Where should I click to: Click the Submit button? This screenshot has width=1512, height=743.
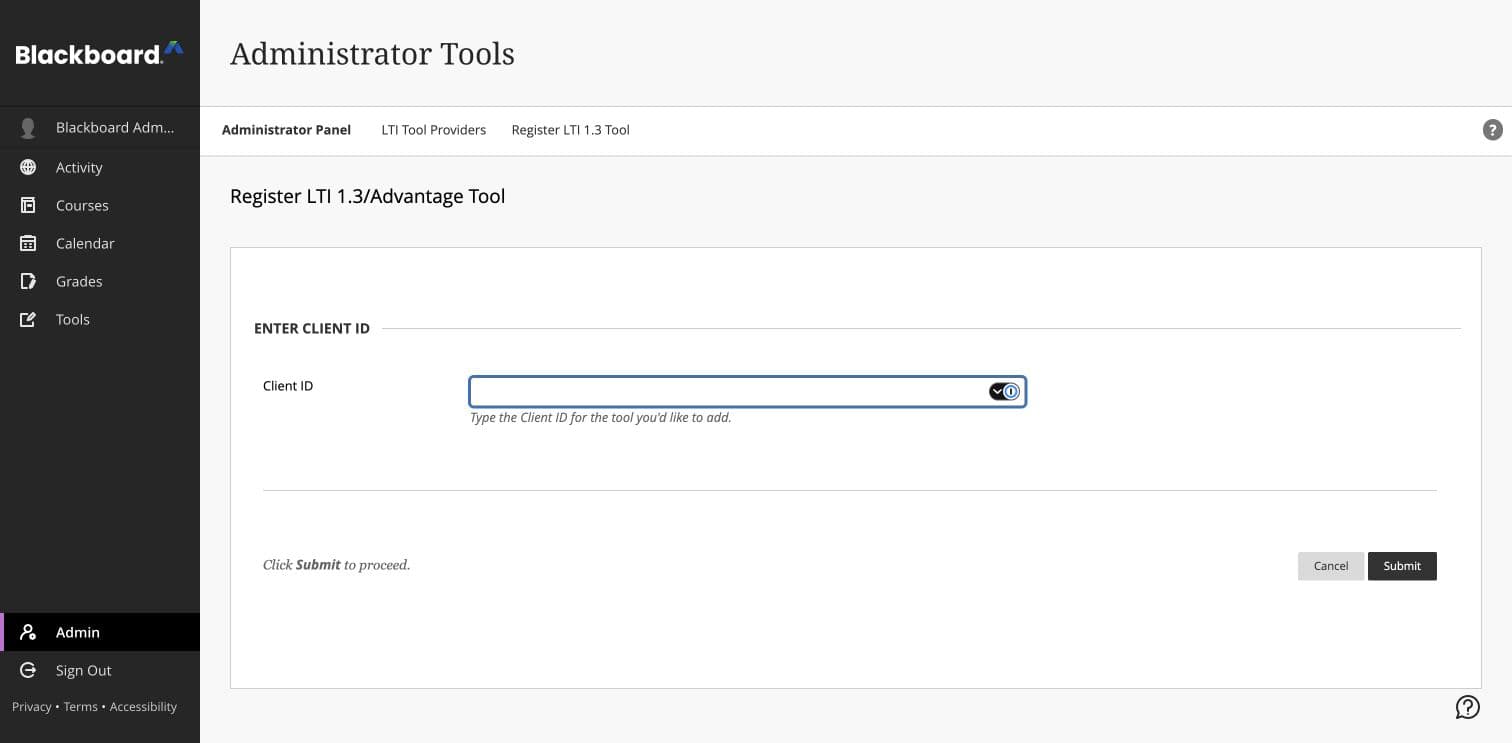[x=1402, y=566]
